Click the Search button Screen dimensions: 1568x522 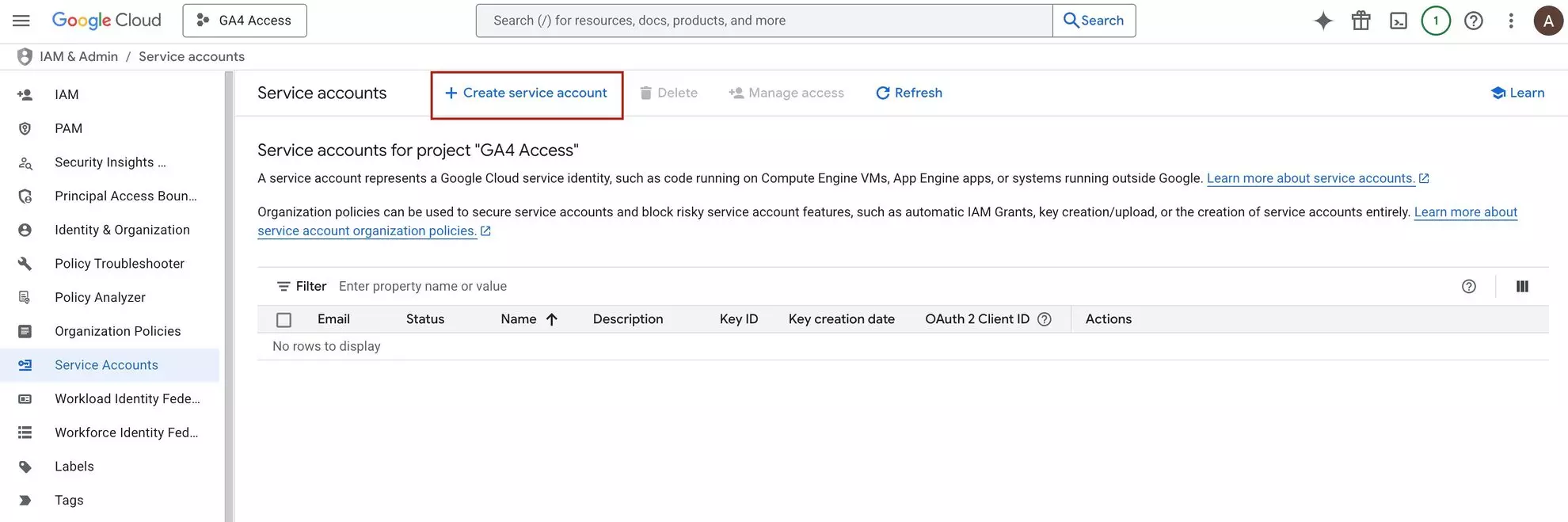pyautogui.click(x=1094, y=21)
